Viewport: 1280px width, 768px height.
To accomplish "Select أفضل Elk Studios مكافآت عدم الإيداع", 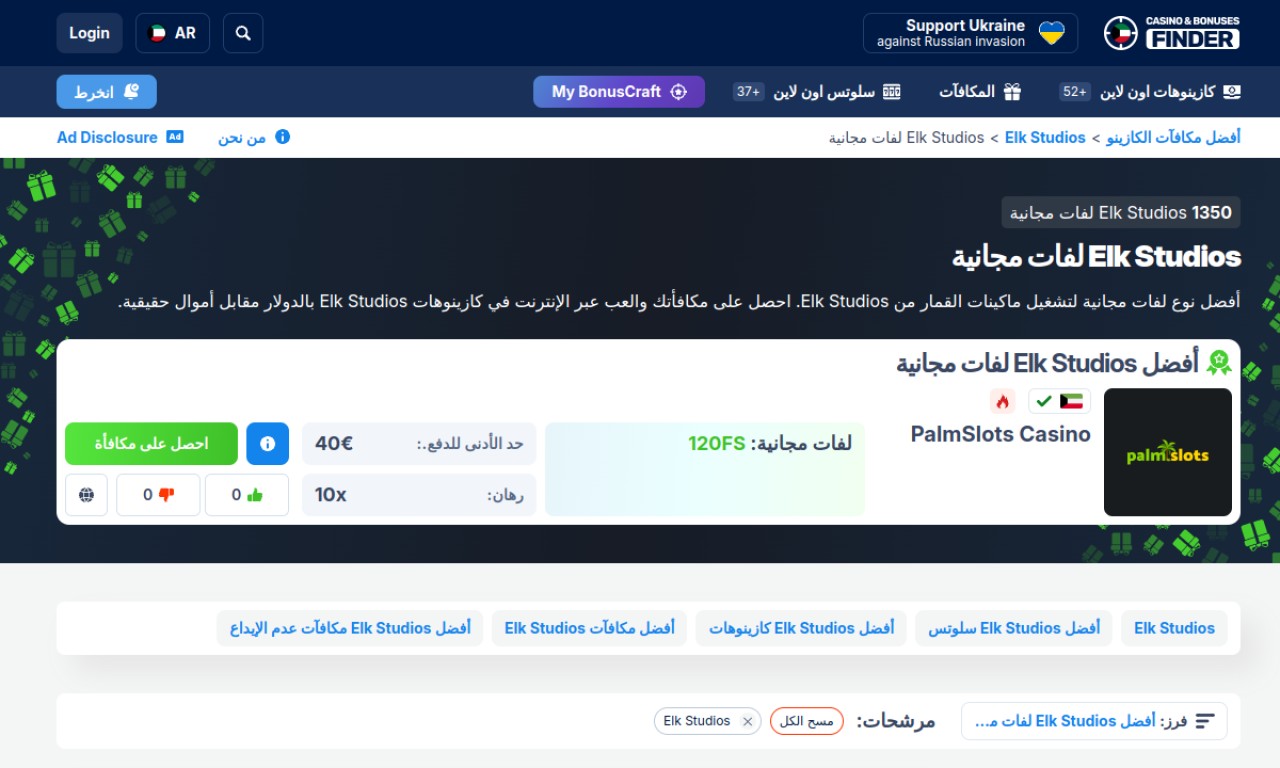I will 350,628.
